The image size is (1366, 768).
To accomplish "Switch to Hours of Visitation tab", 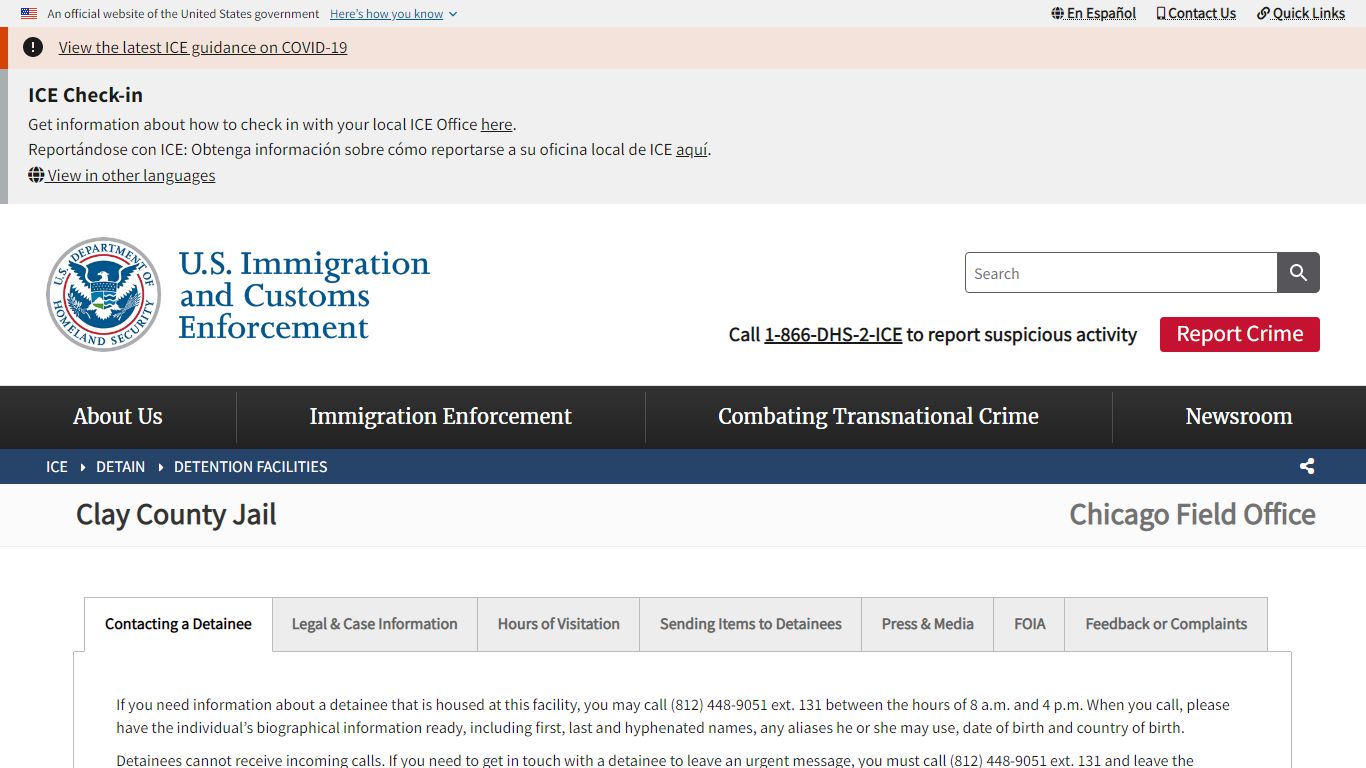I will coord(559,624).
